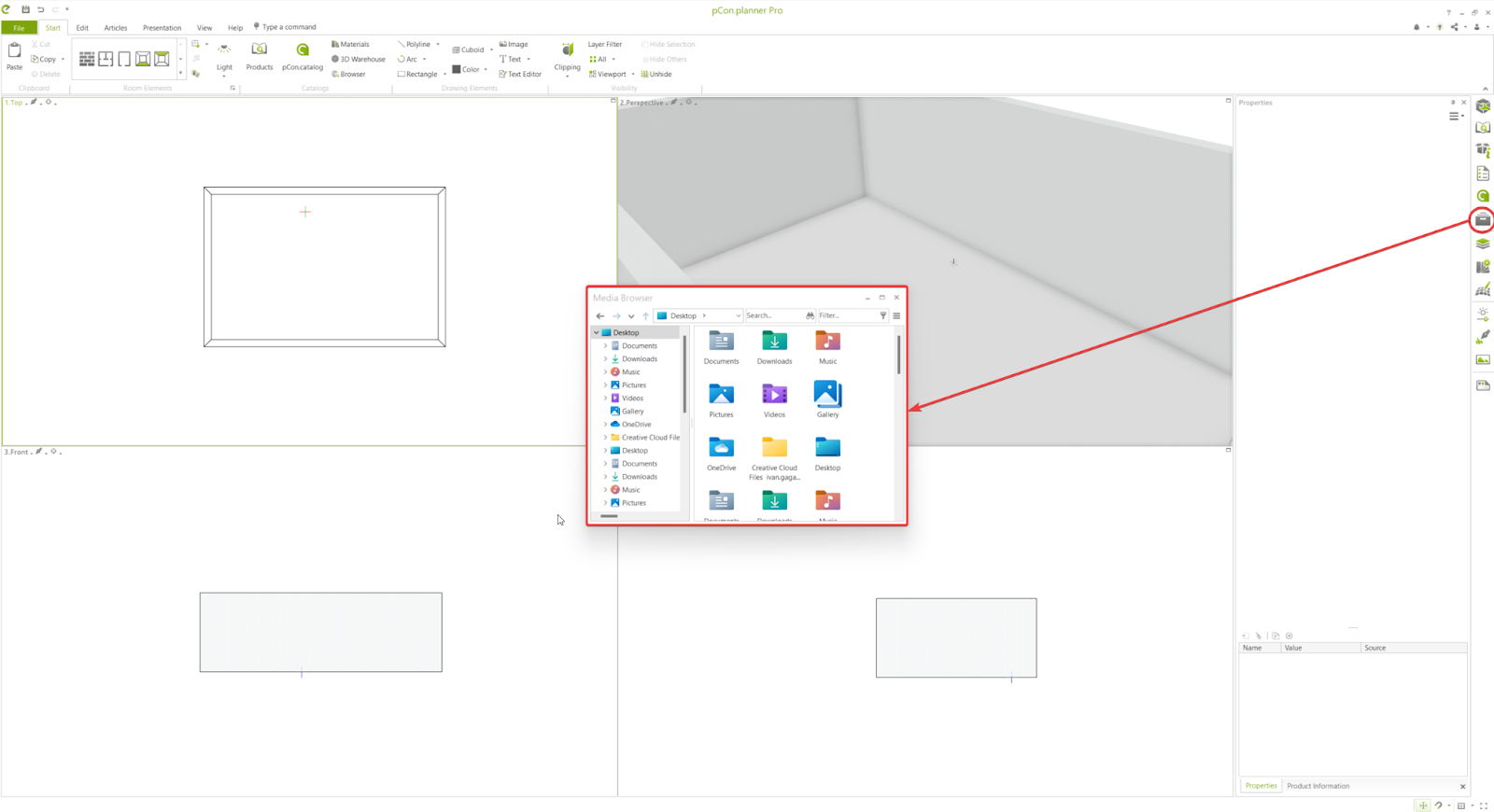The image size is (1494, 812).
Task: Collapse the Desktop tree node in Media Browser
Action: (x=597, y=332)
